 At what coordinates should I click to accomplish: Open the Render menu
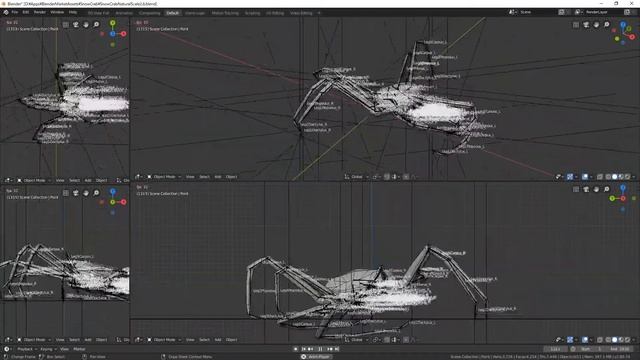(40, 13)
